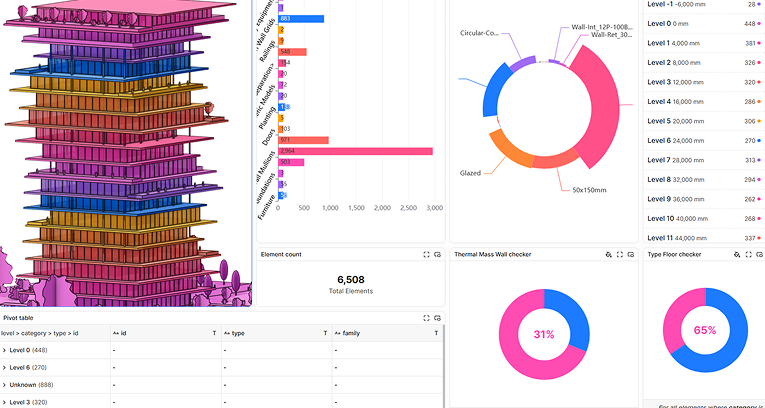This screenshot has width=765, height=408.
Task: Expand the Unknown (888) pivot row
Action: [x=4, y=385]
